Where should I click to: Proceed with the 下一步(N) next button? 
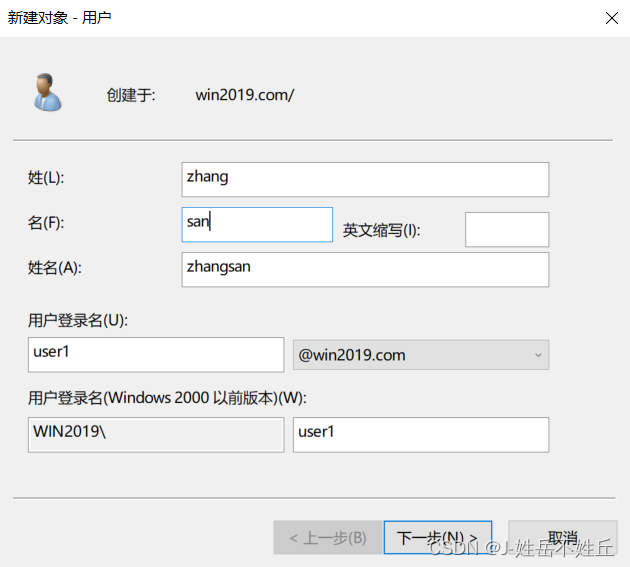[438, 538]
